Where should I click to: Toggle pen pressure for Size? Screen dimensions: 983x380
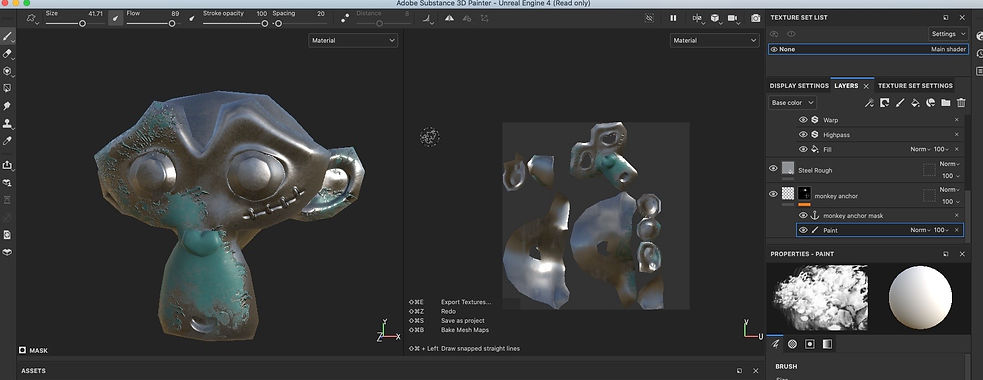coord(116,19)
